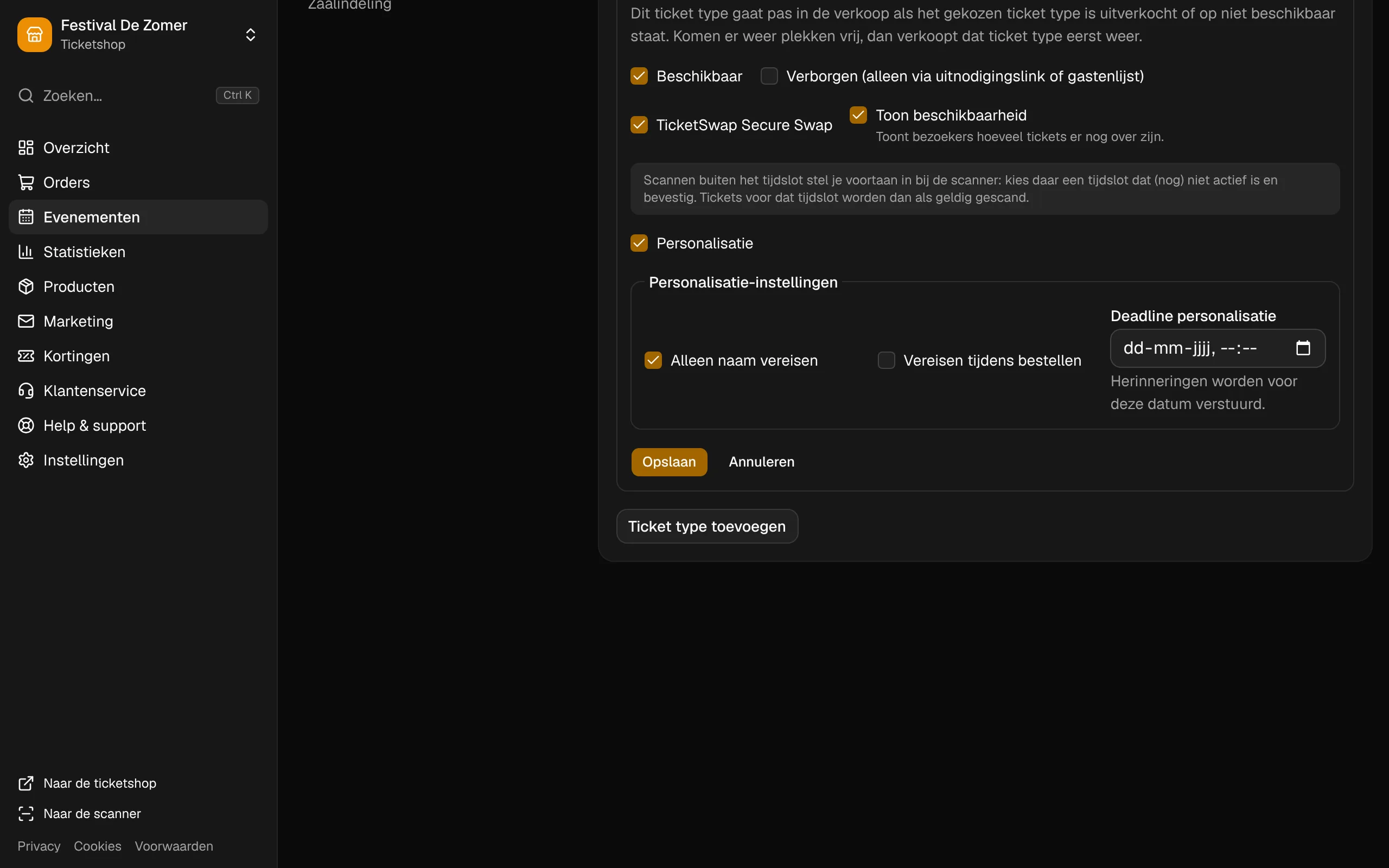Toggle TicketSwap Secure Swap checkbox
This screenshot has height=868, width=1389.
[x=639, y=125]
